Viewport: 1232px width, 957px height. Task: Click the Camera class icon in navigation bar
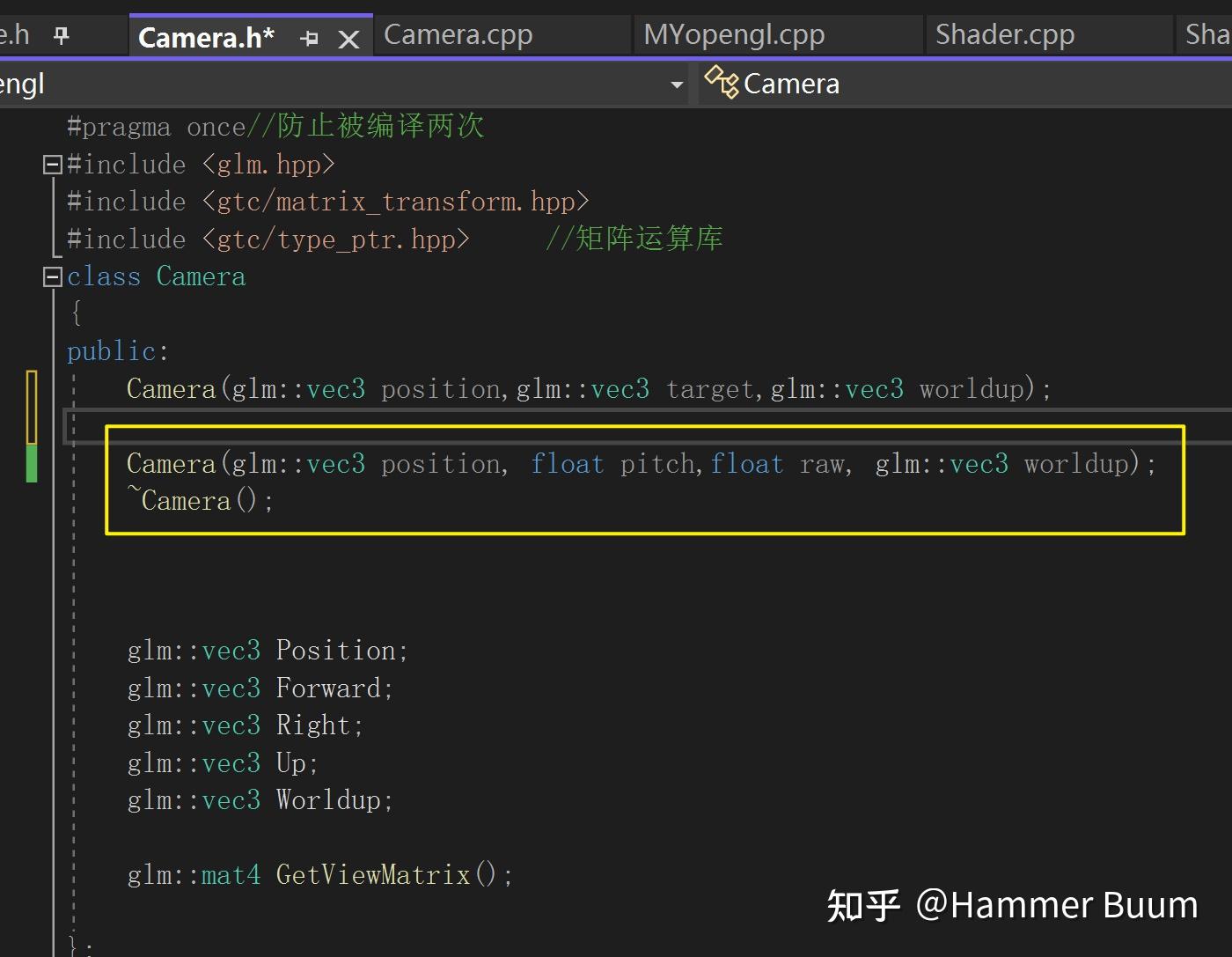(720, 83)
